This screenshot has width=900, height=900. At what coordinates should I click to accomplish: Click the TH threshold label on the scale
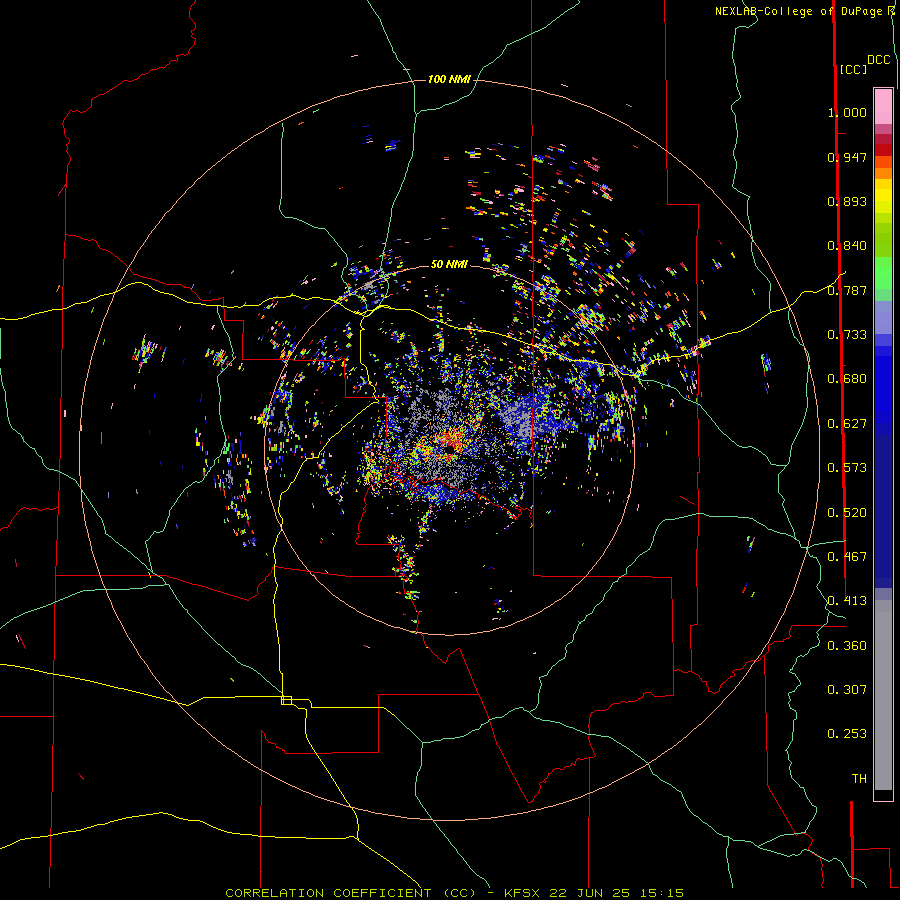859,779
